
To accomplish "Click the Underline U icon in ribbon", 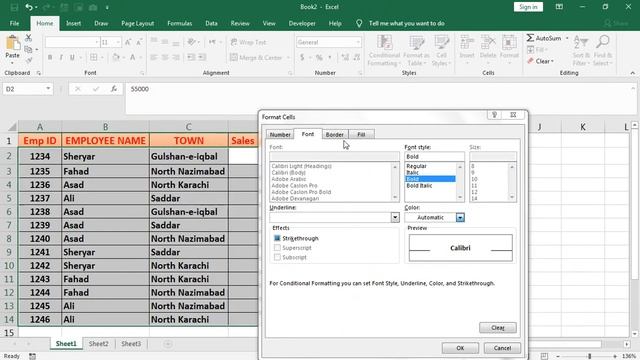I will coord(72,58).
